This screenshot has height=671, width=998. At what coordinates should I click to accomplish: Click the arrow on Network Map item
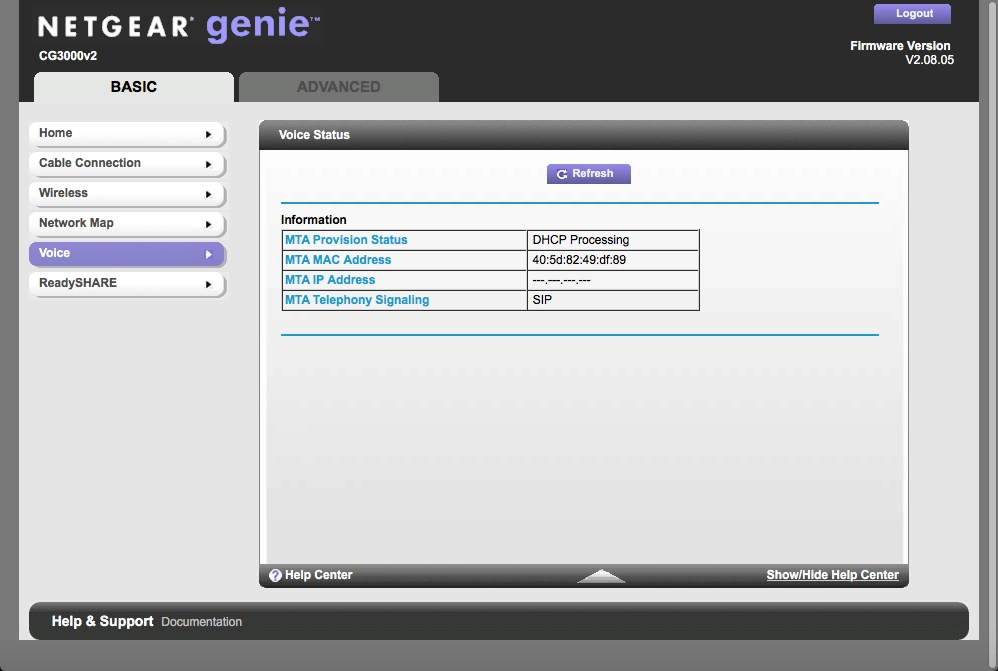coord(208,224)
